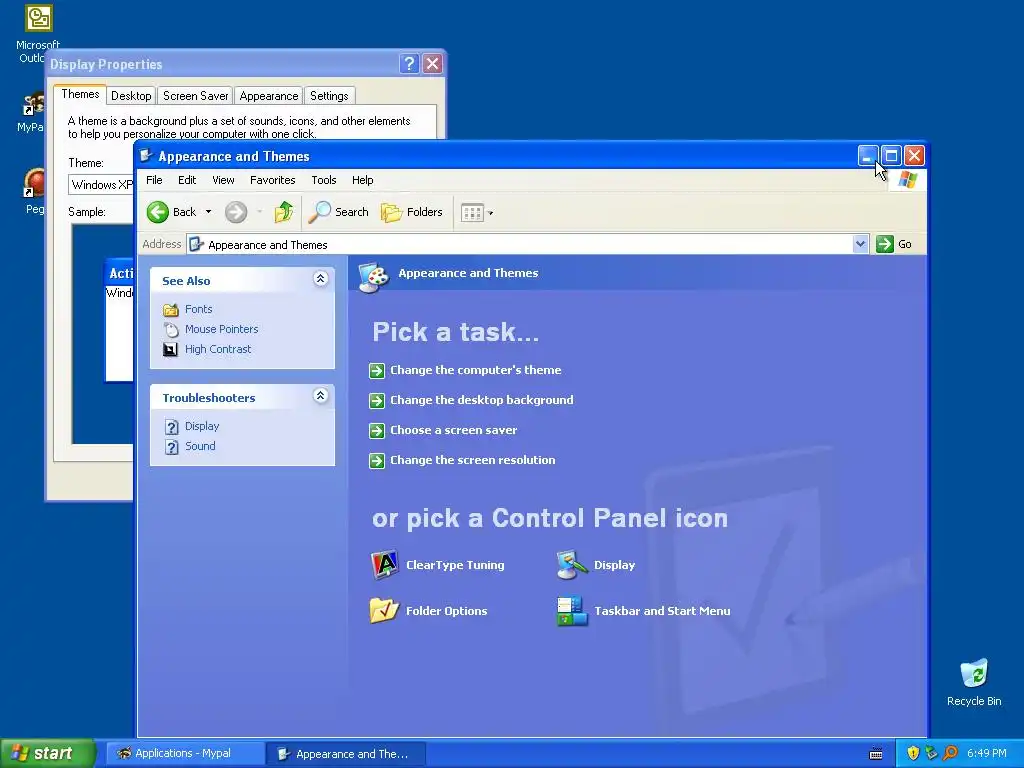Click the Display Properties help question-mark button
The height and width of the screenshot is (768, 1024).
click(x=409, y=63)
